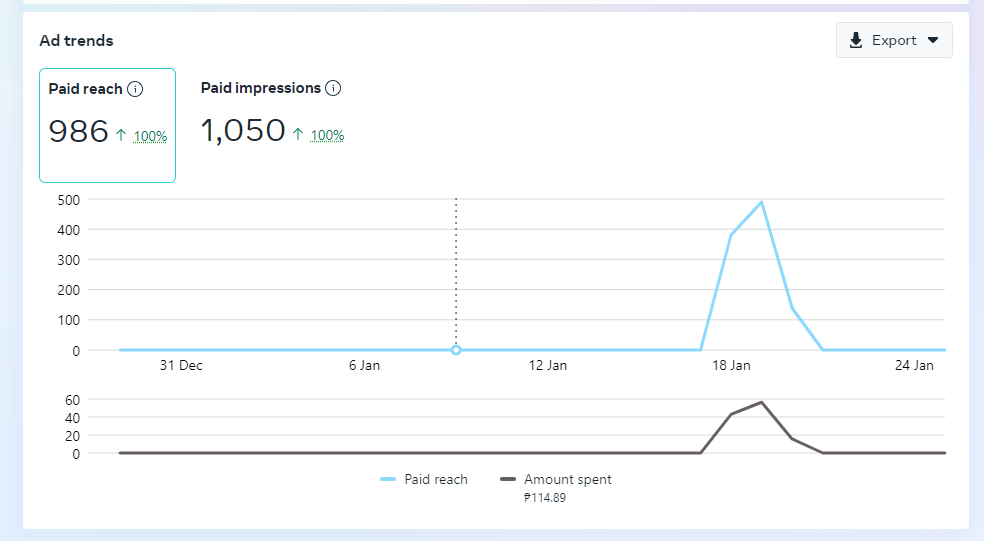The image size is (984, 541).
Task: Click the green up arrow beside 986
Action: pyautogui.click(x=121, y=134)
